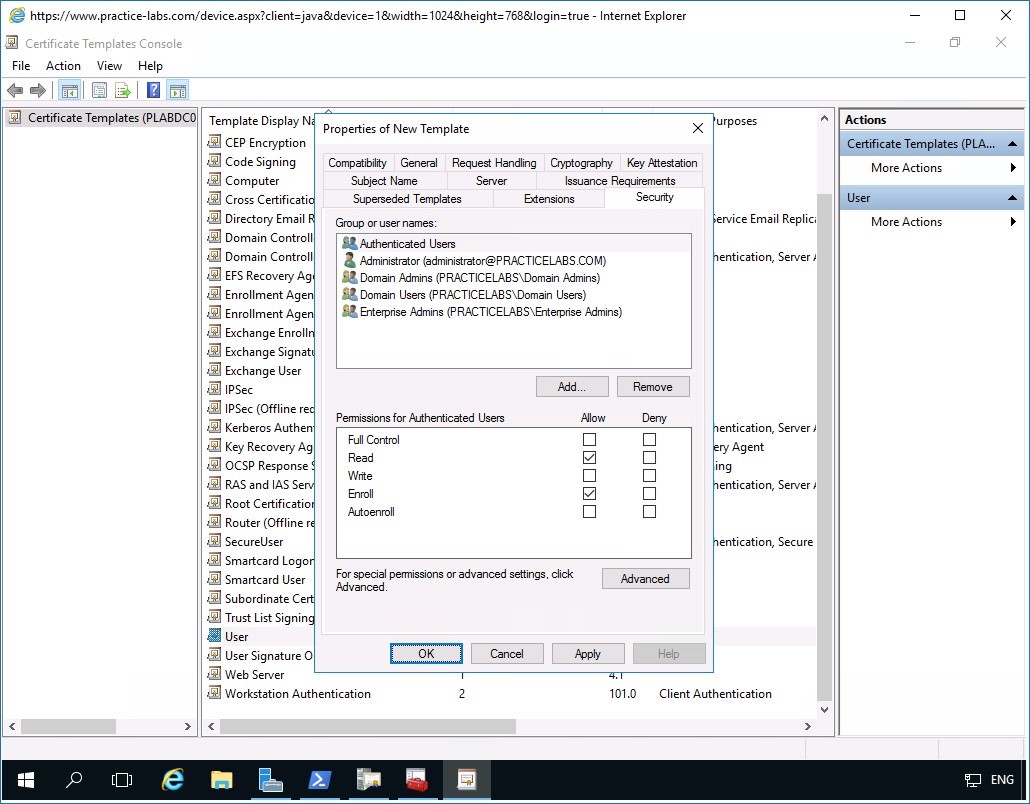Expand More Actions arrow under User

(x=1013, y=222)
